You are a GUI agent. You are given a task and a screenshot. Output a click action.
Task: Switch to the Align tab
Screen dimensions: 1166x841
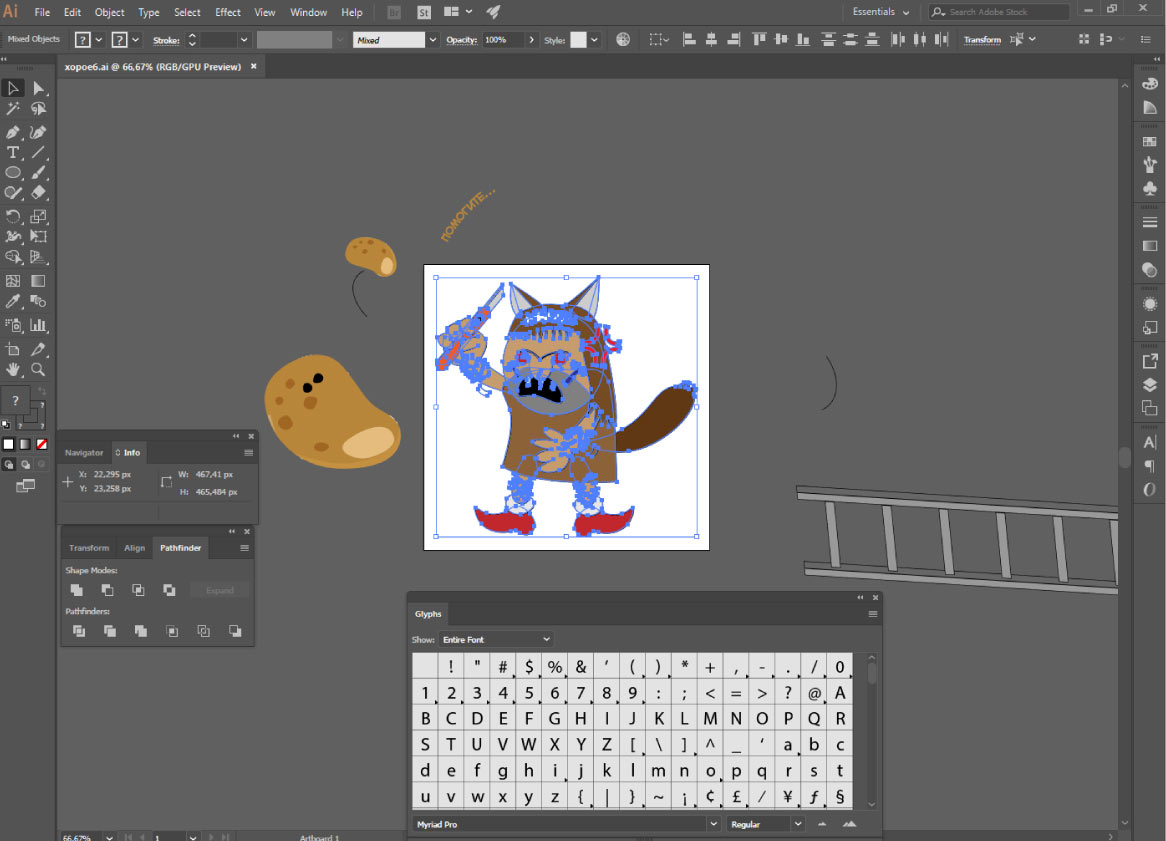(x=134, y=548)
